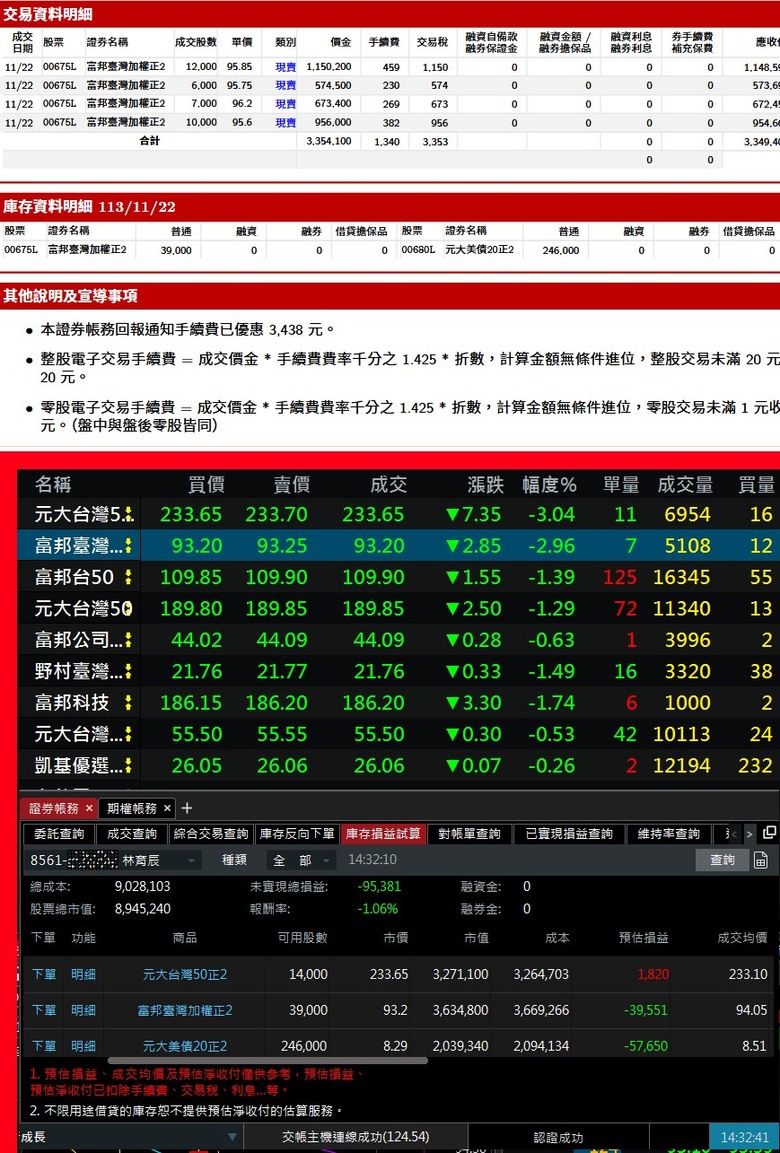Screen dimensions: 780x1153
Task: Click product link 元大美債20正2 in holdings
Action: [x=185, y=1046]
